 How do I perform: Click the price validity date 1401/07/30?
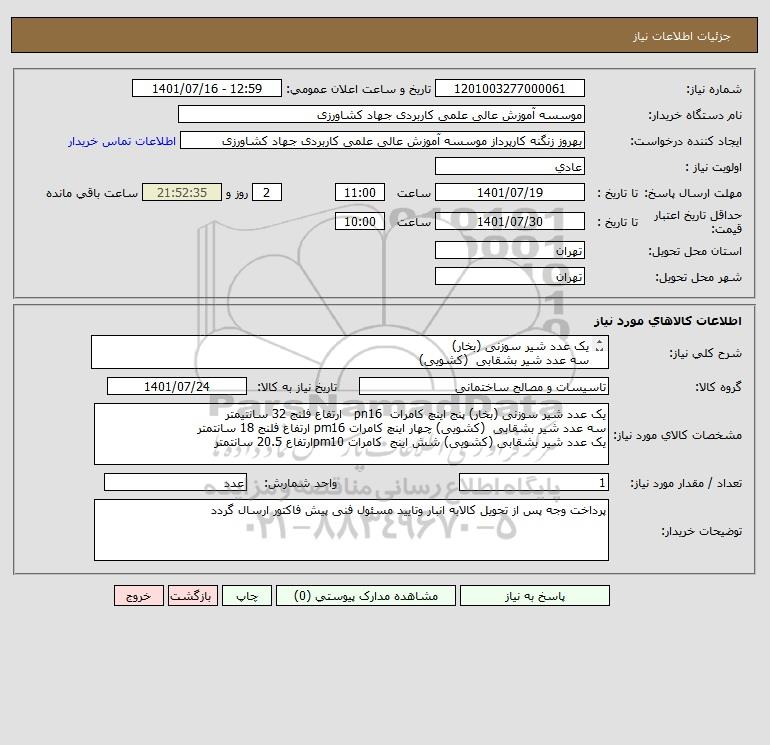tap(510, 221)
